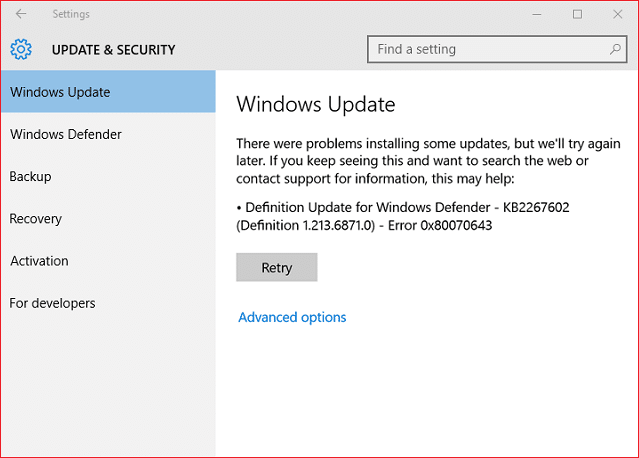
Task: Switch to the Backup section
Action: [x=31, y=176]
